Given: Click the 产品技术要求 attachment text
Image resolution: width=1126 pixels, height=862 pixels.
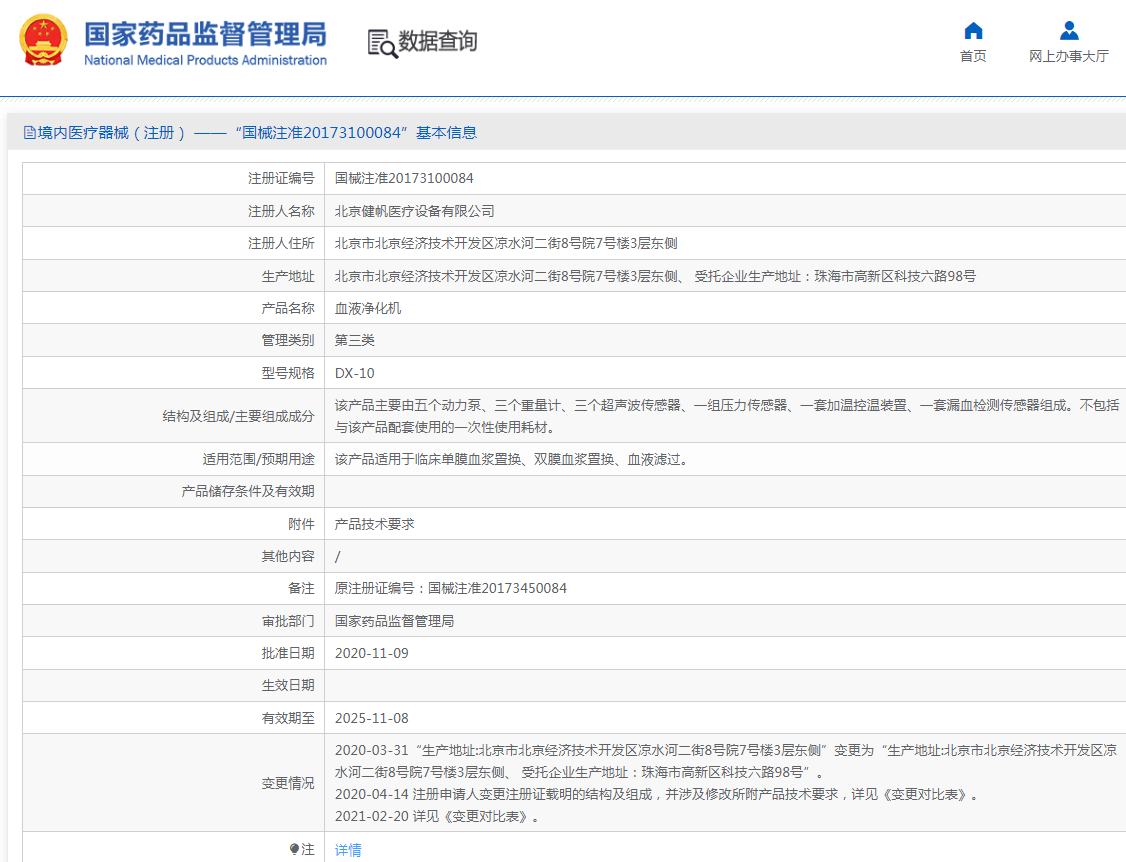Looking at the screenshot, I should click(x=374, y=524).
